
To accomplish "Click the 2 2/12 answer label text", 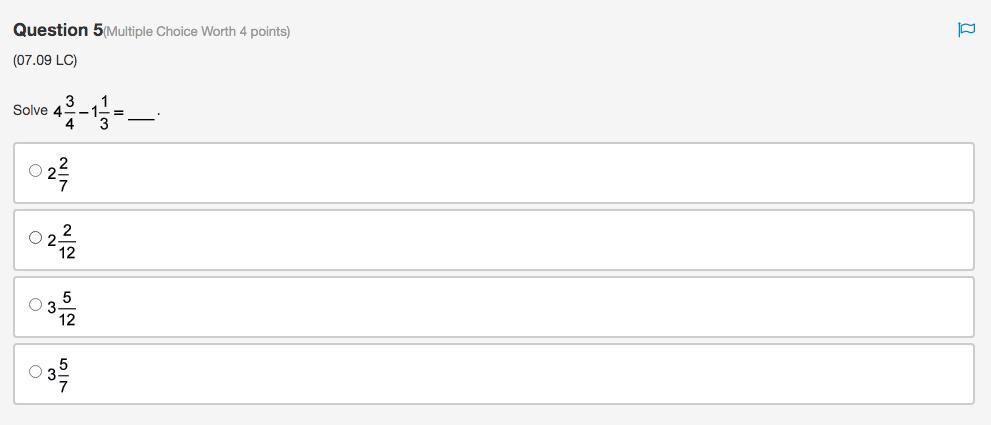I will (62, 241).
